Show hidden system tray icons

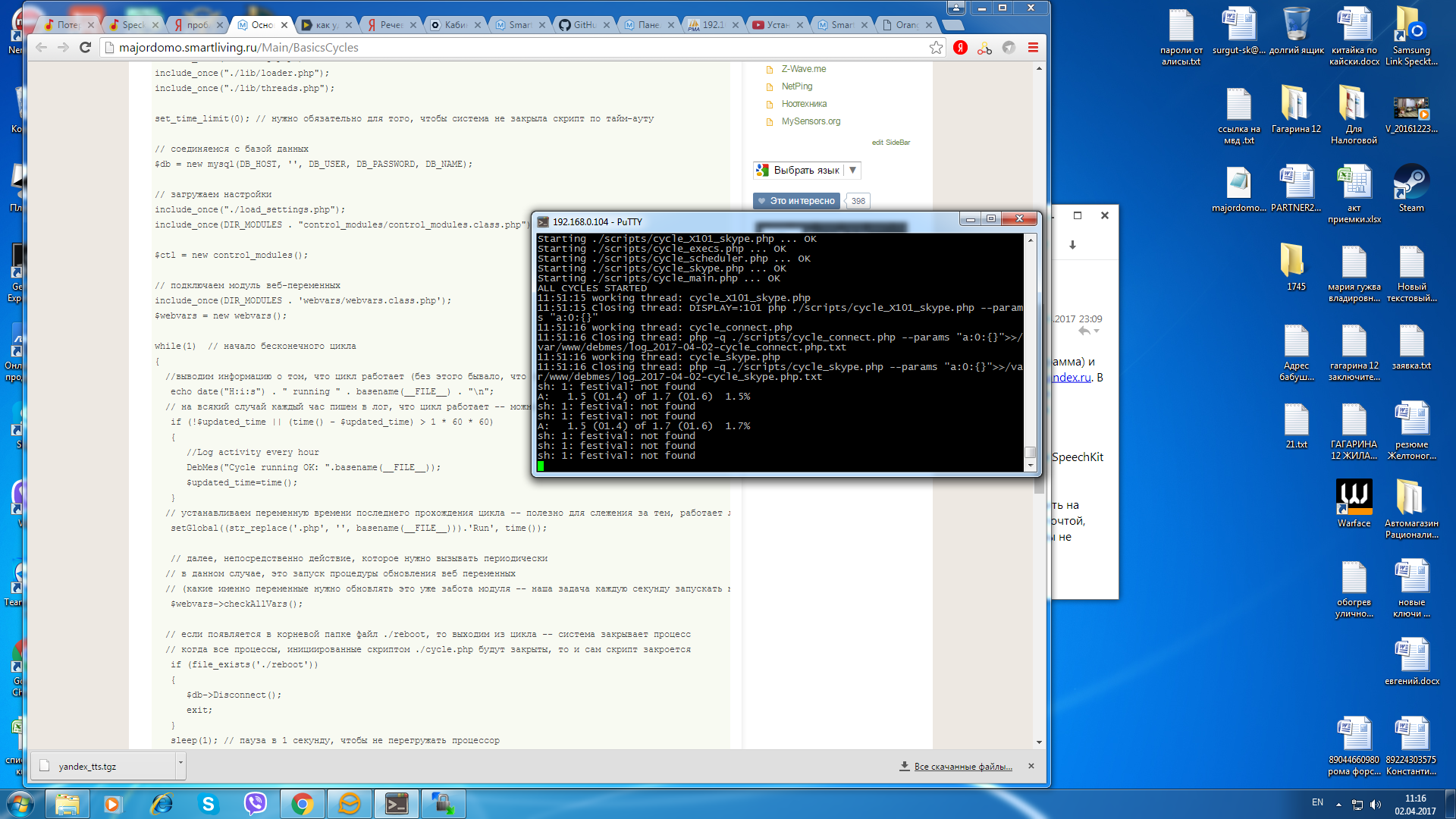click(1338, 804)
